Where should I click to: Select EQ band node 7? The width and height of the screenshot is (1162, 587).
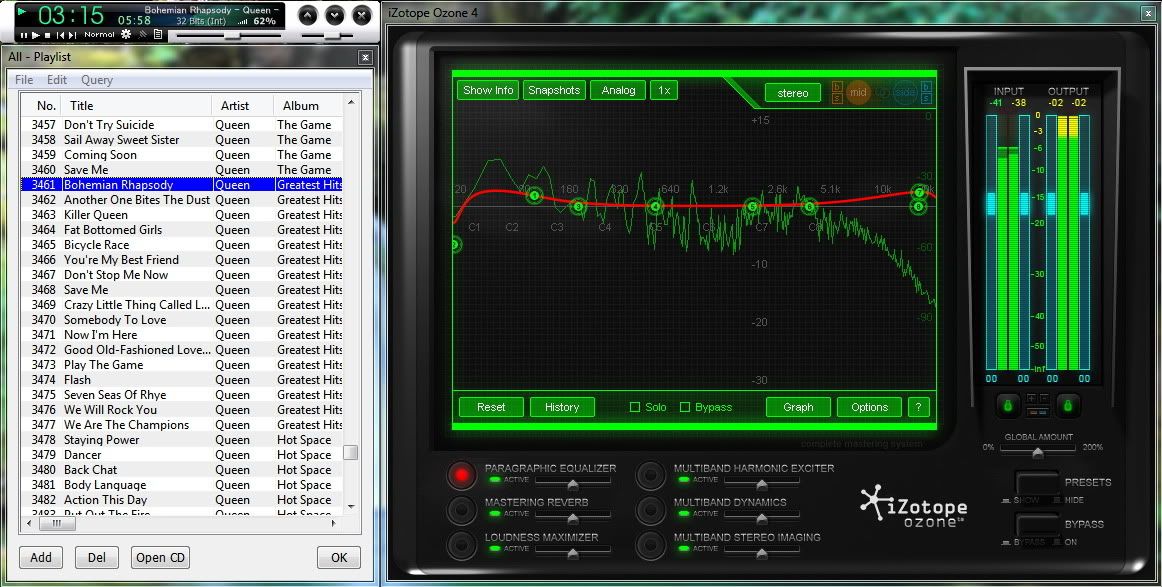coord(920,193)
